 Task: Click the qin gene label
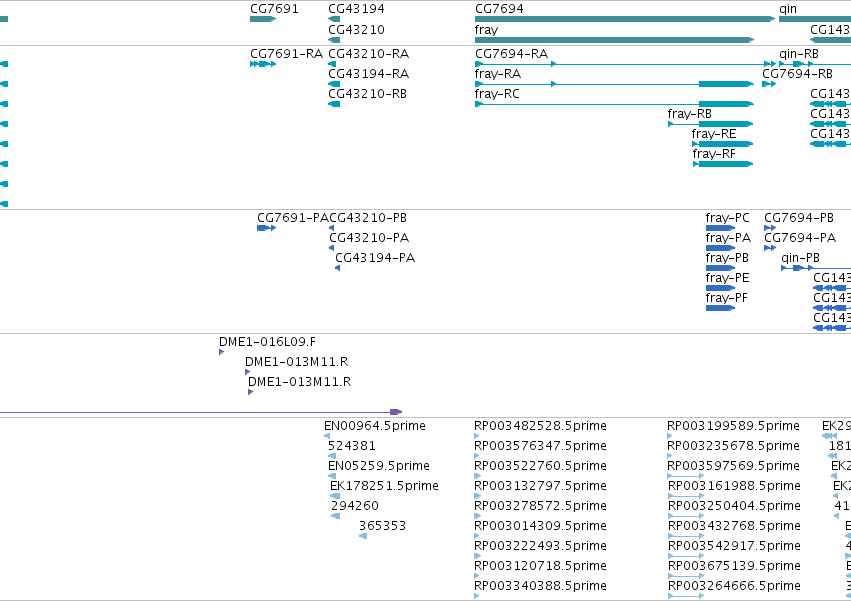click(x=788, y=9)
